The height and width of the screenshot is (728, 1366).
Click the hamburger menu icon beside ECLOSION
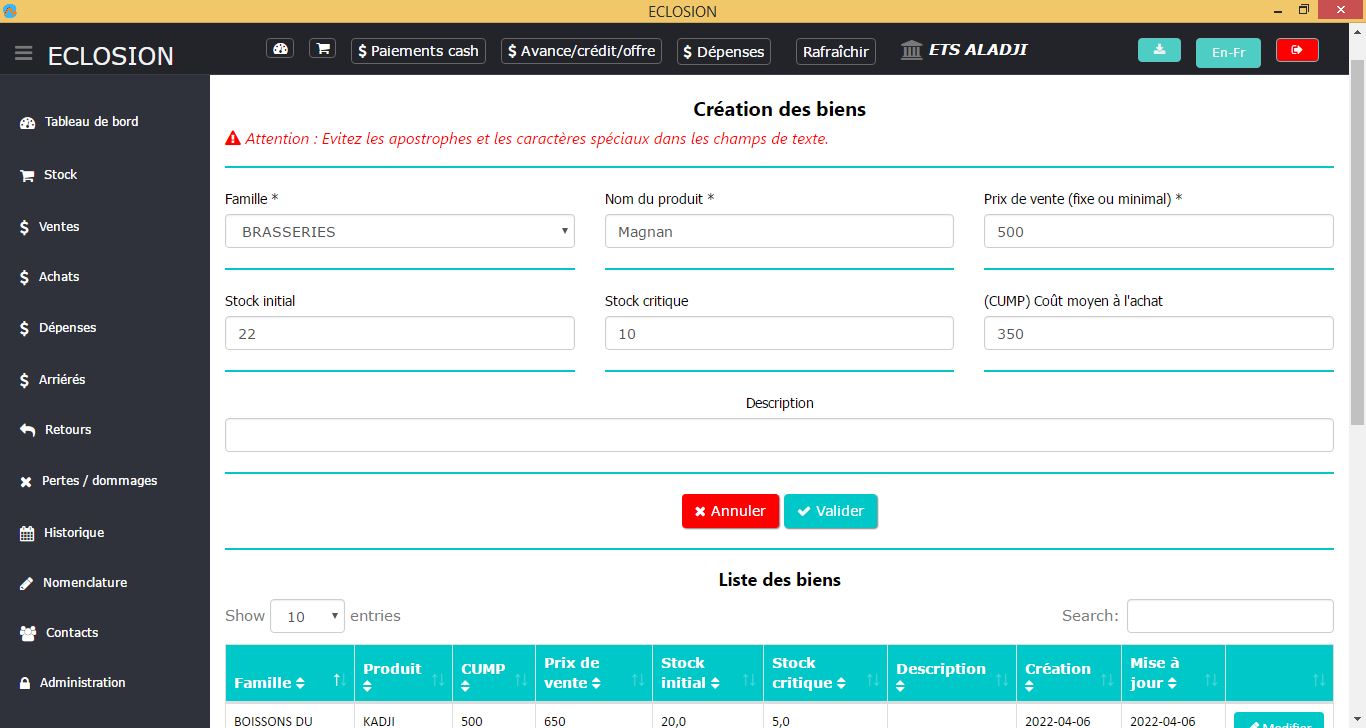[24, 54]
